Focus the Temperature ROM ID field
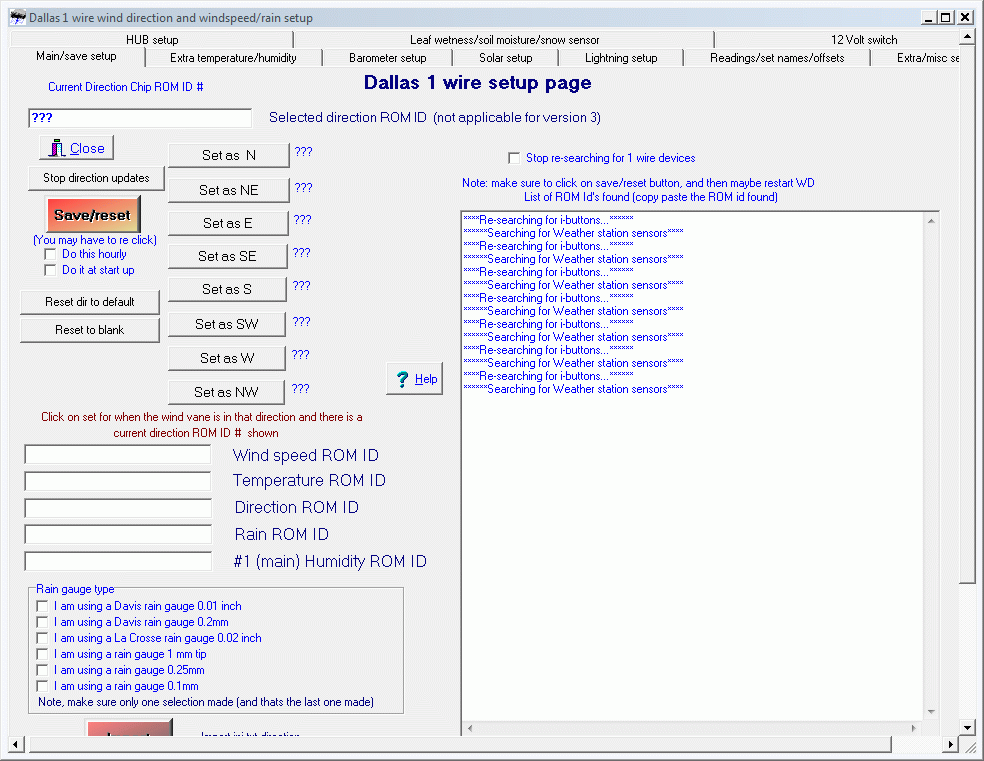The width and height of the screenshot is (984, 761). (x=118, y=481)
